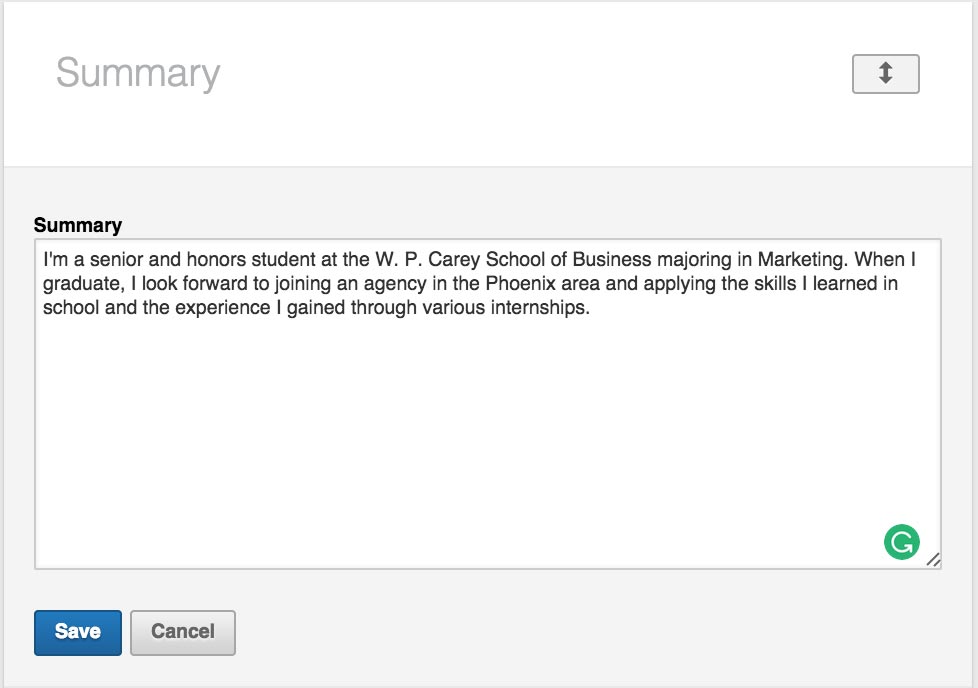Select the section reorder control at top right

click(x=884, y=73)
